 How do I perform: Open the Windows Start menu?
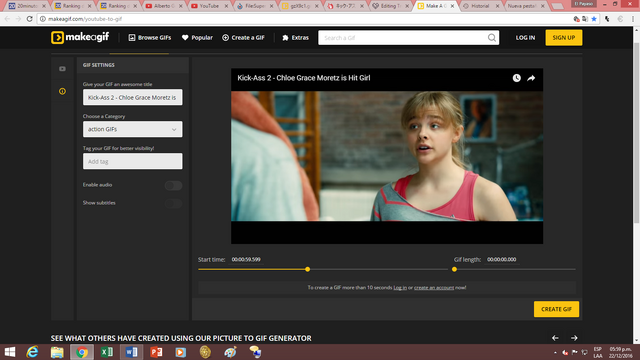[9, 352]
